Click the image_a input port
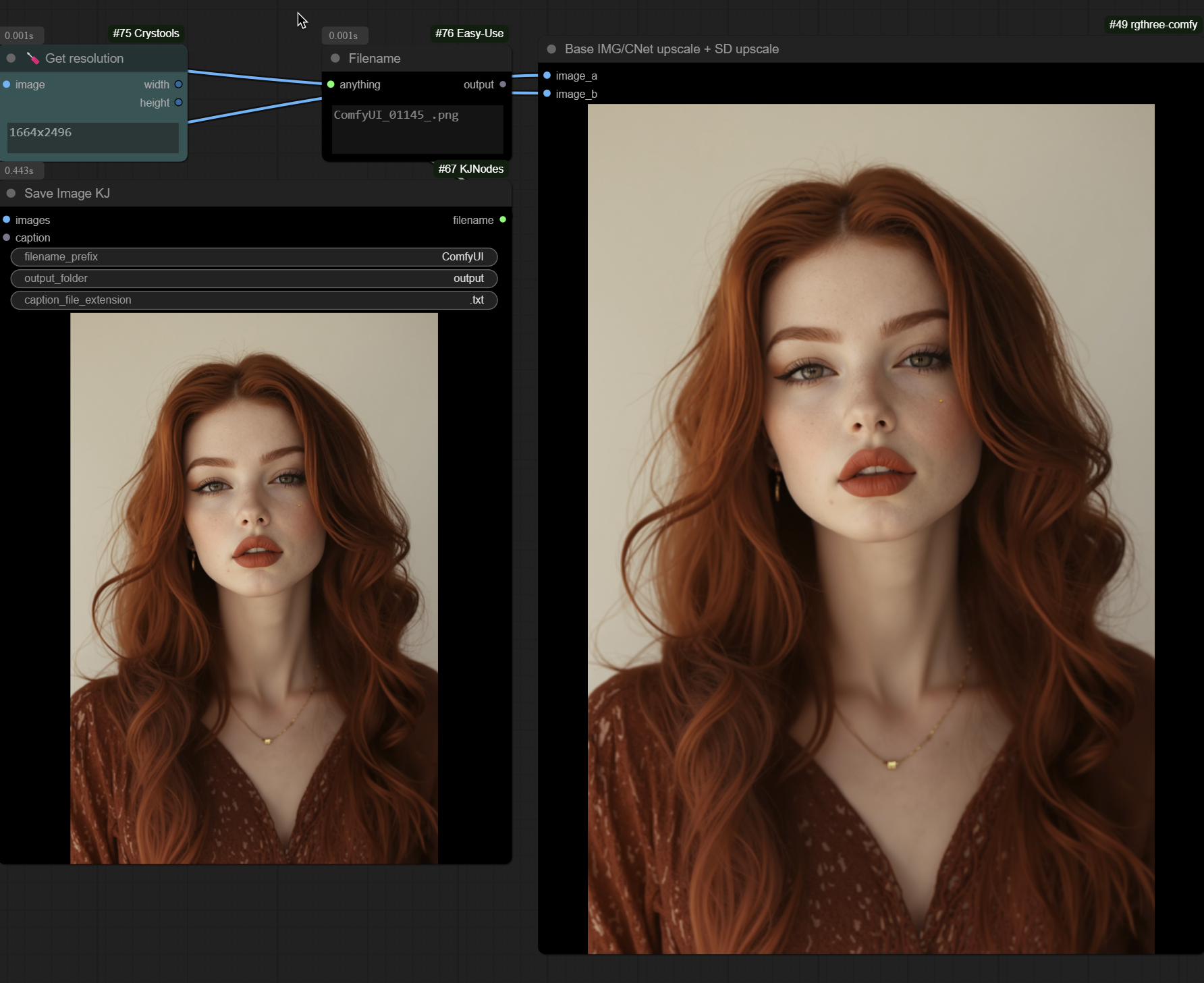This screenshot has height=983, width=1204. click(x=547, y=76)
